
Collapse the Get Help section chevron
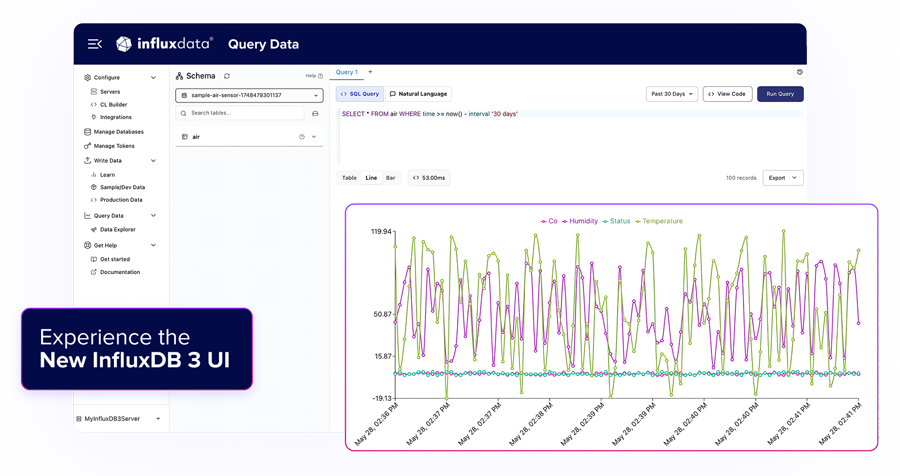(x=153, y=245)
